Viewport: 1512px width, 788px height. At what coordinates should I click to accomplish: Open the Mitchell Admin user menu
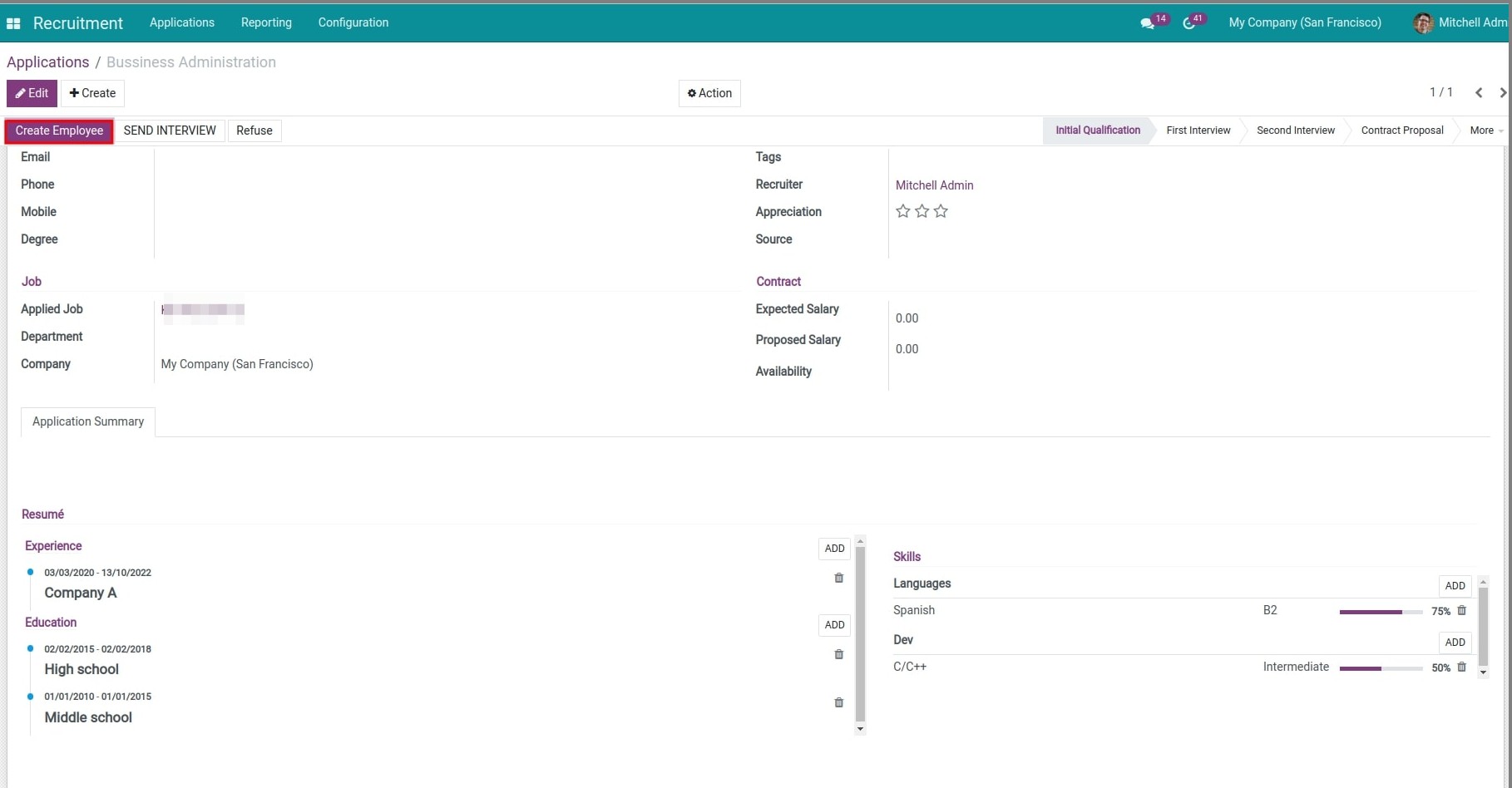[x=1470, y=22]
